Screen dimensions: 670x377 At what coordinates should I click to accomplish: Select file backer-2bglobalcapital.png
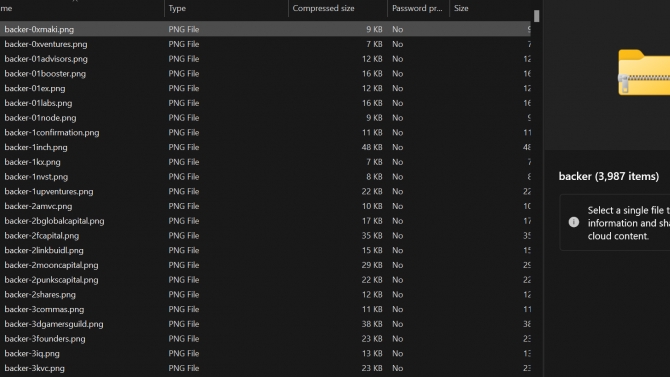coord(54,221)
